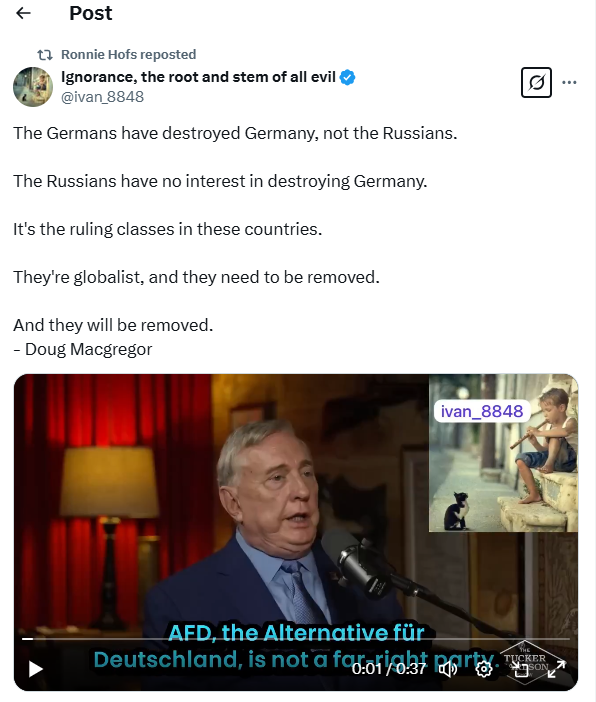Screen dimensions: 596x702
Task: Open Ronnie Hofs reposted link
Action: click(x=129, y=55)
